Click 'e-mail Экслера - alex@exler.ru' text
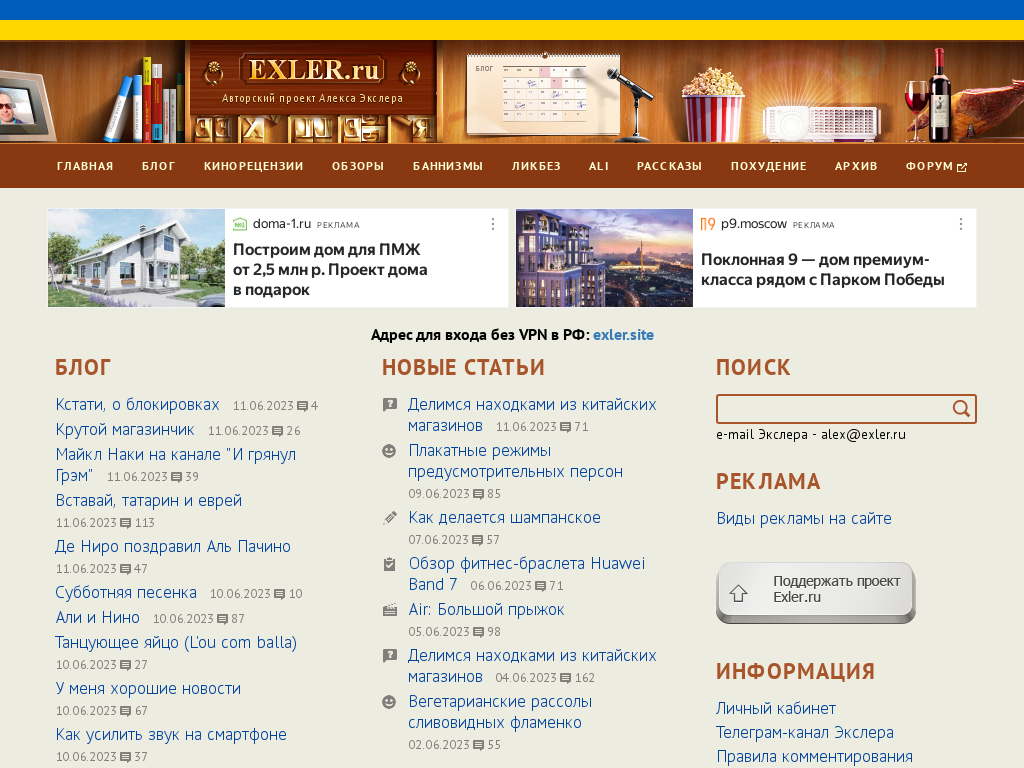 coord(810,435)
